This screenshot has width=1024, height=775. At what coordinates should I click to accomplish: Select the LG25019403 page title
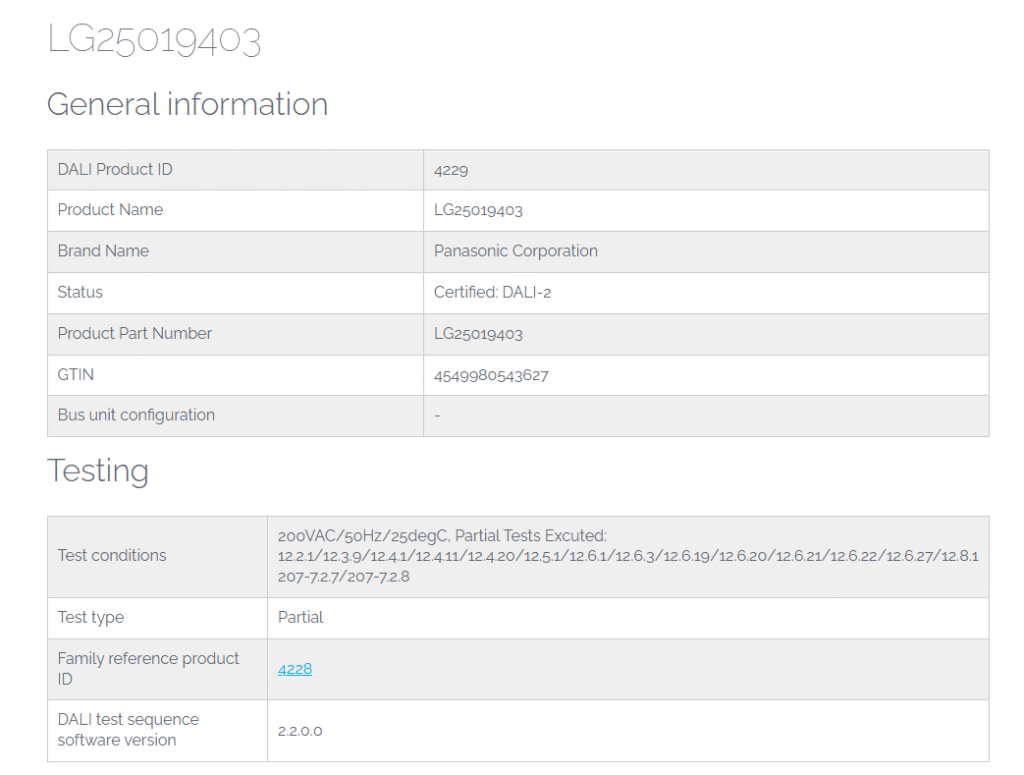154,40
